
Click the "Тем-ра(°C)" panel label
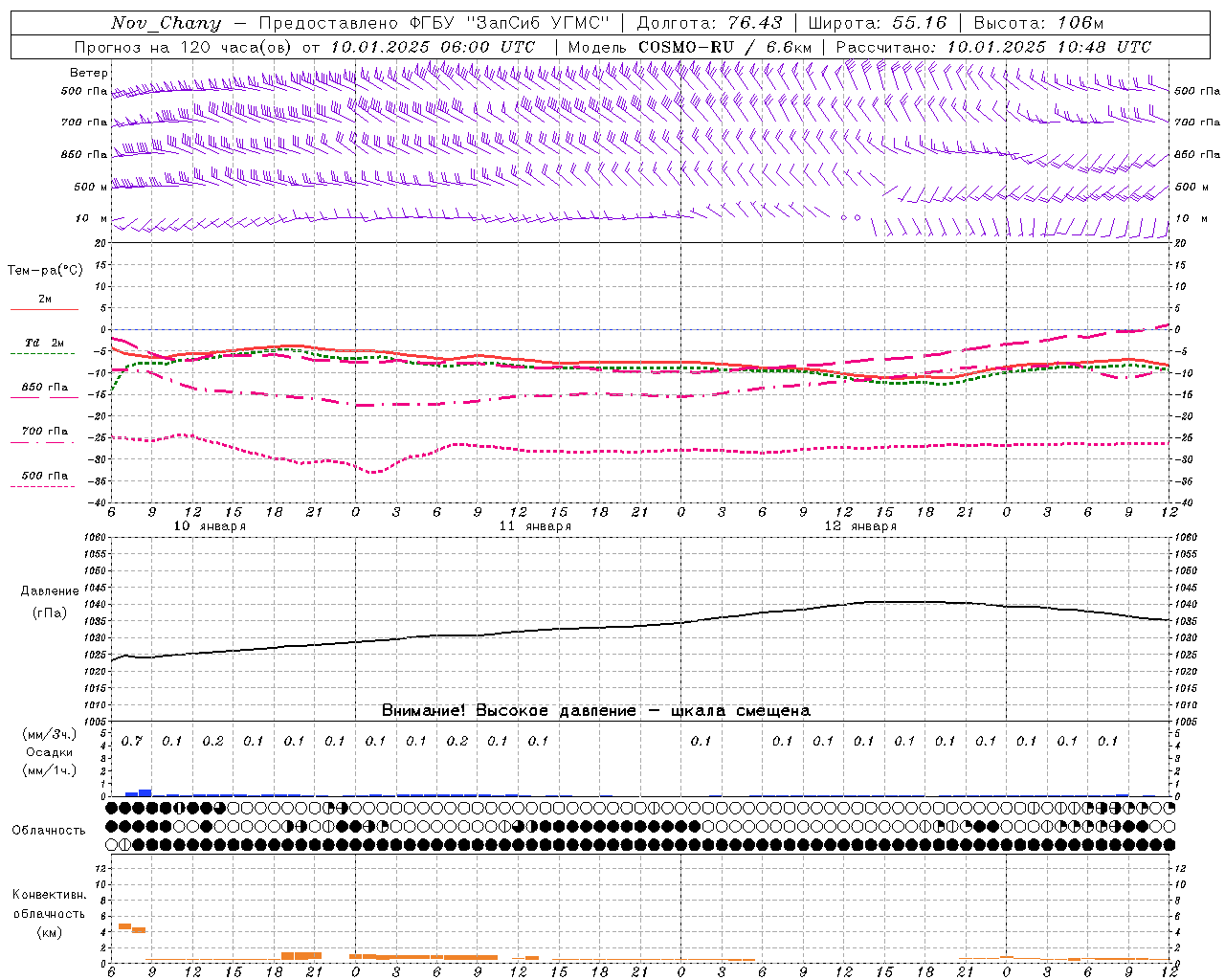click(45, 271)
